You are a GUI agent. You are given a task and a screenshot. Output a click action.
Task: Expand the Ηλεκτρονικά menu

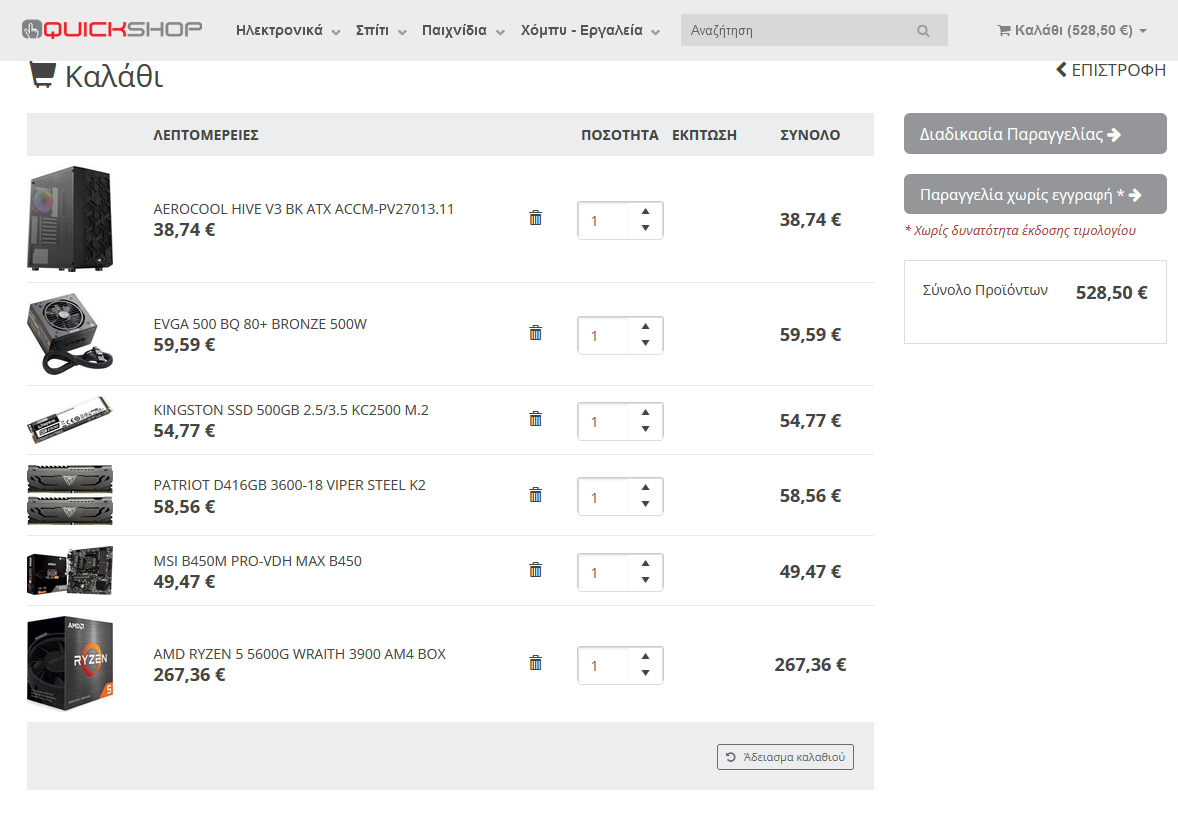(x=288, y=30)
